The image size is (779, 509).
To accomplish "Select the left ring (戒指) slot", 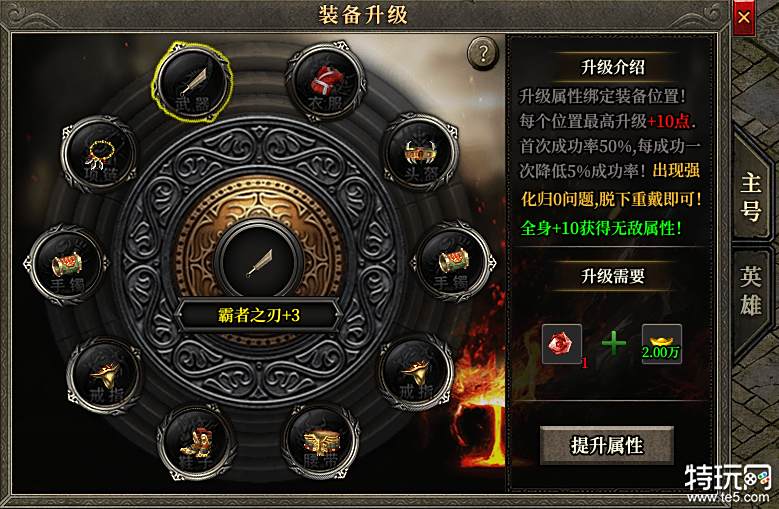I will click(x=105, y=376).
